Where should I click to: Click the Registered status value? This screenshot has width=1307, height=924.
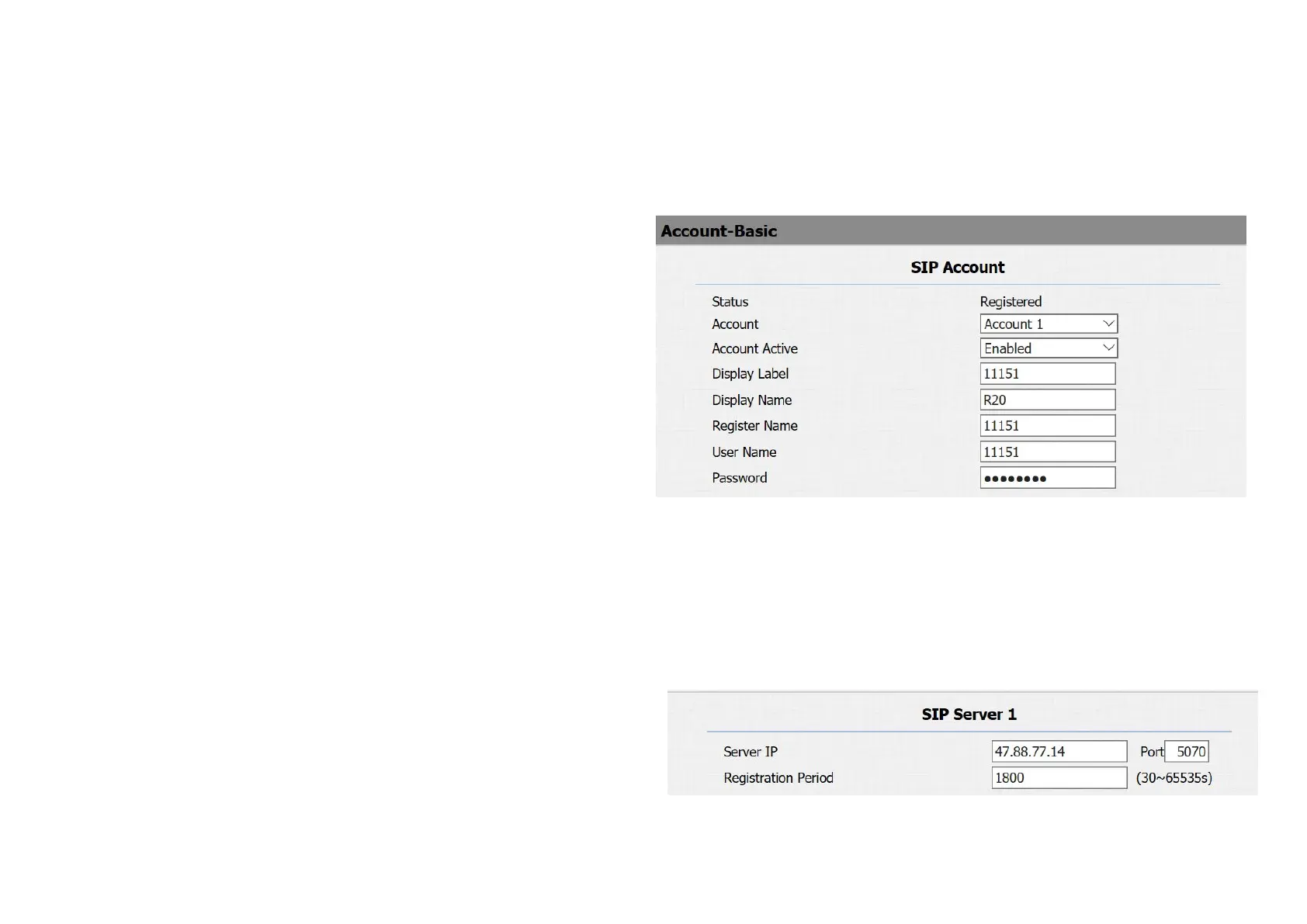point(1011,302)
